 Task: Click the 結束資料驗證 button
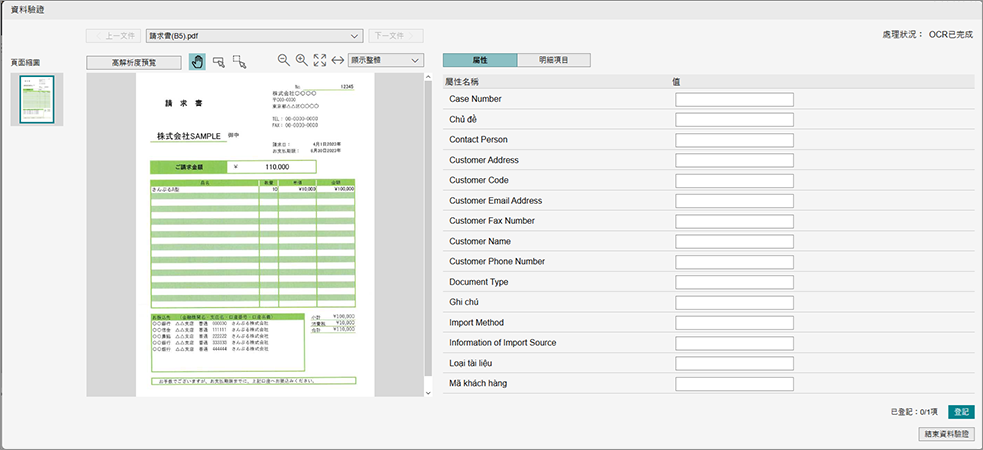pyautogui.click(x=946, y=434)
